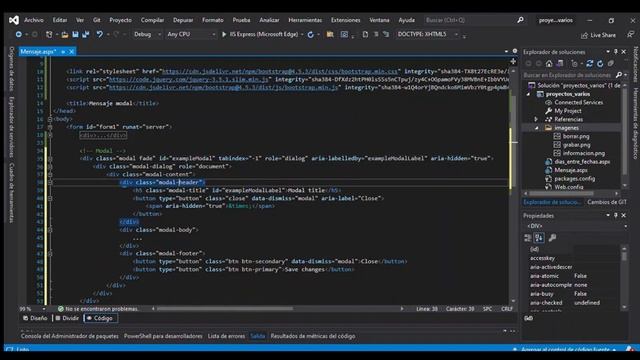Click the Navigate Backward arrow in toolbar
The width and height of the screenshot is (640, 360).
[19, 35]
